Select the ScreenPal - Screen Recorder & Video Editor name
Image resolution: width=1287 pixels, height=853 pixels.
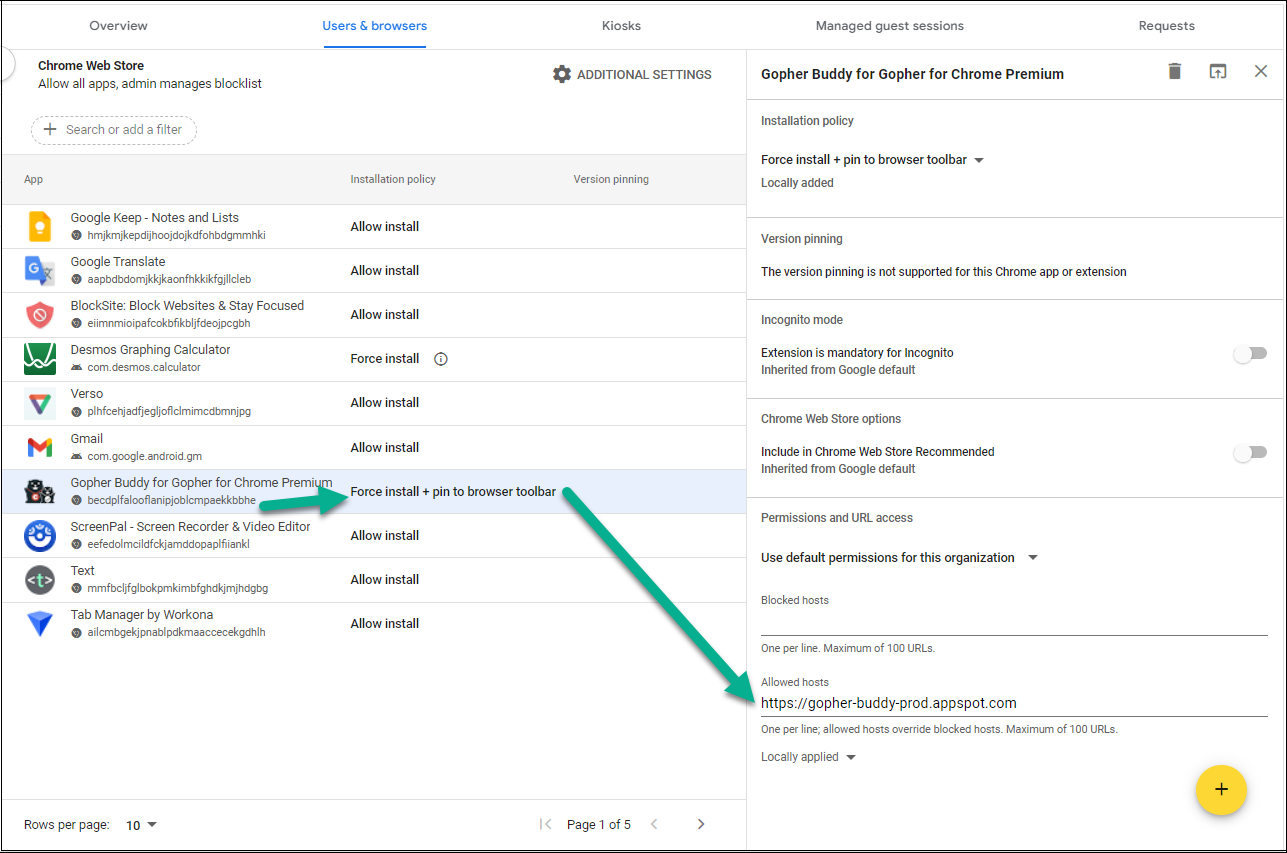point(190,527)
